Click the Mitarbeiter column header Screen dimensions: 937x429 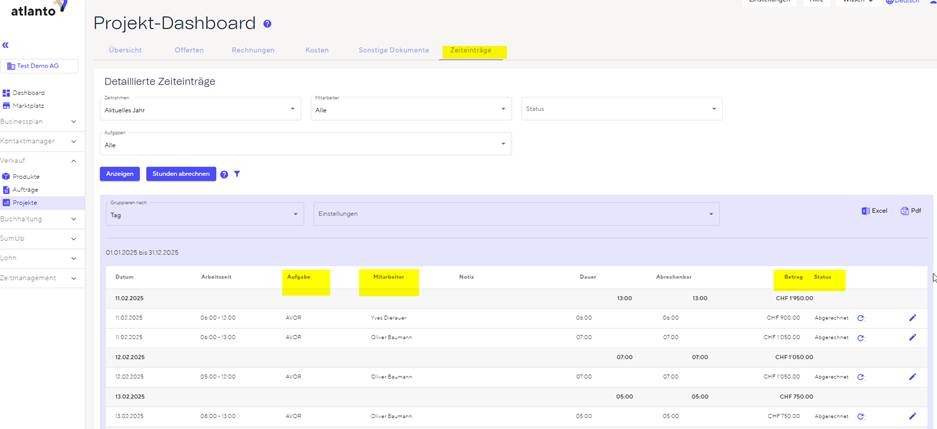pyautogui.click(x=387, y=277)
